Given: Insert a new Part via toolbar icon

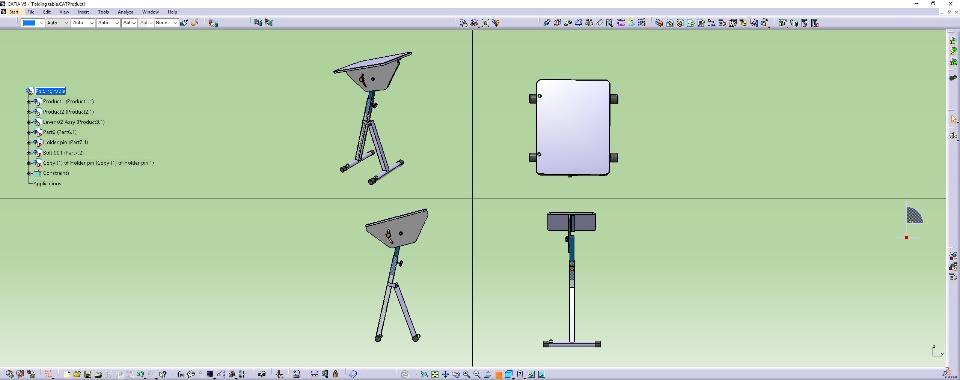Looking at the screenshot, I should tap(680, 23).
